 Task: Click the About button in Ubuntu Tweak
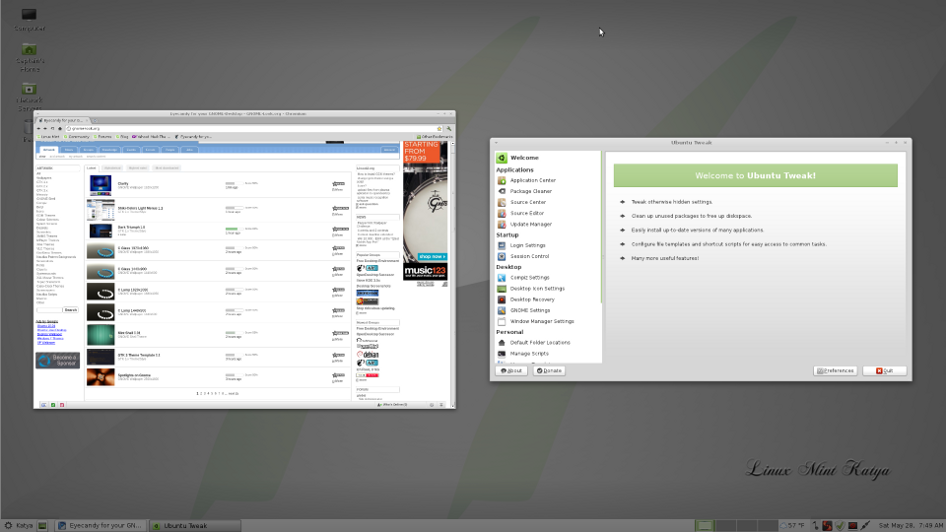[511, 371]
